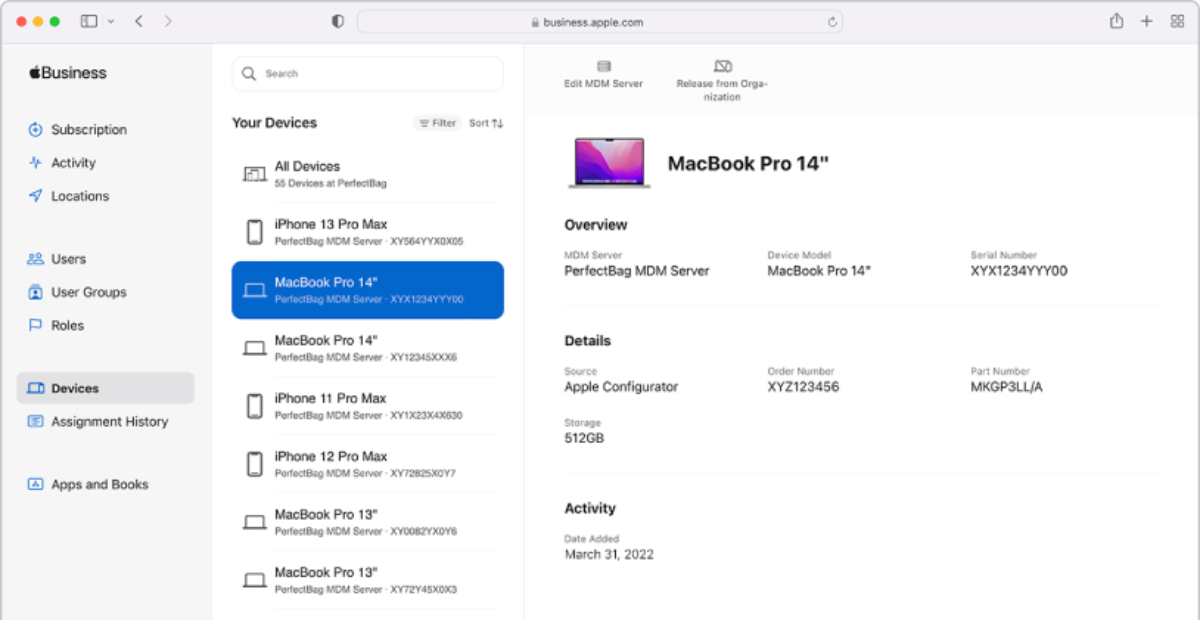Image resolution: width=1200 pixels, height=620 pixels.
Task: Select All Devices list entry
Action: tap(368, 174)
